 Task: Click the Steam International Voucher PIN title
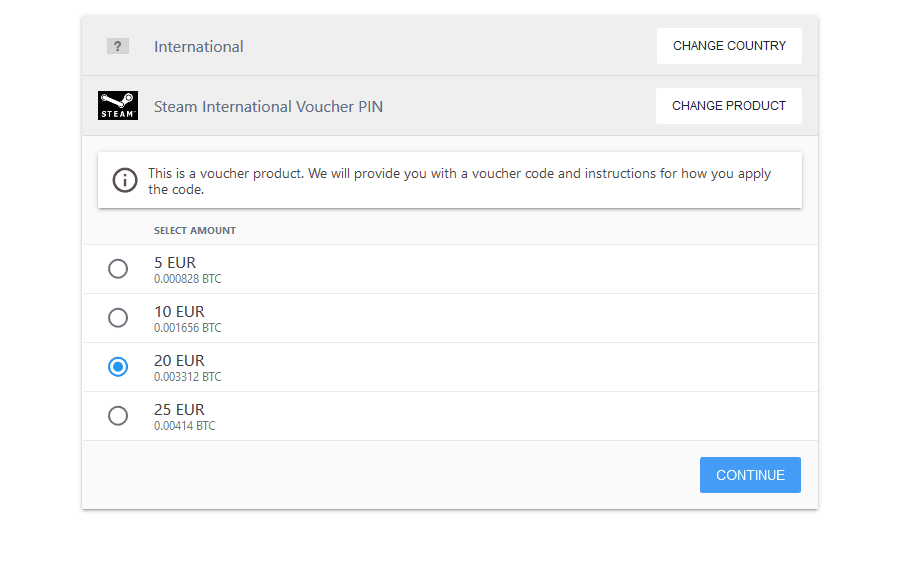pyautogui.click(x=268, y=107)
